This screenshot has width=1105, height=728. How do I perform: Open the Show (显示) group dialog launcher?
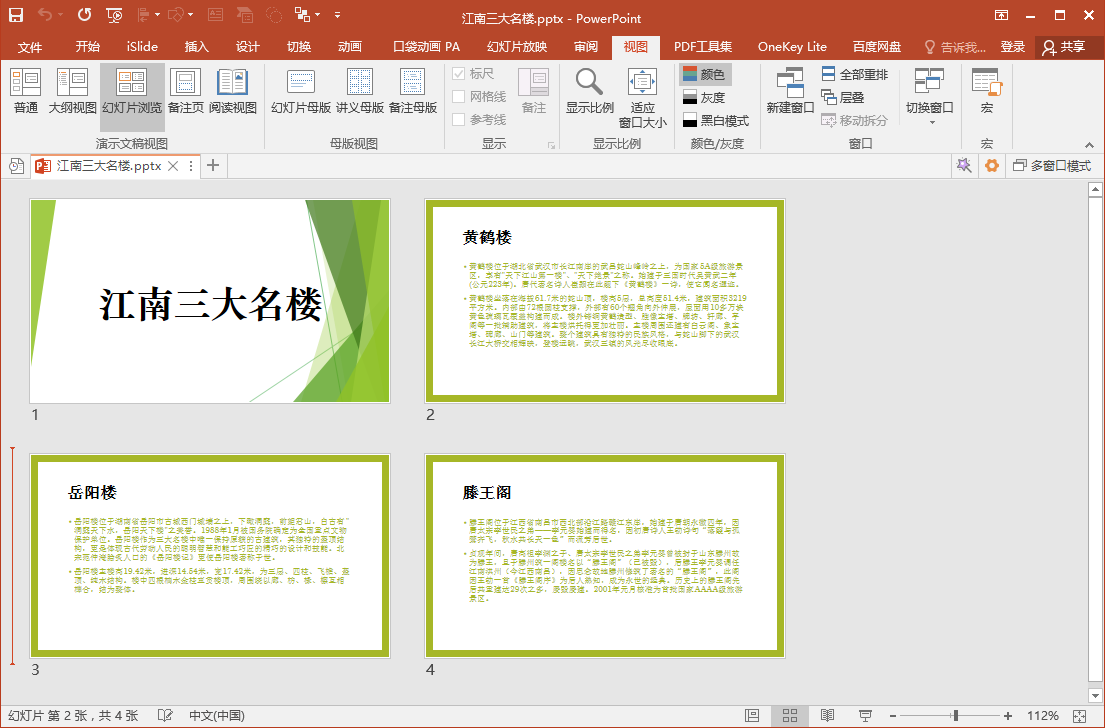pos(551,146)
